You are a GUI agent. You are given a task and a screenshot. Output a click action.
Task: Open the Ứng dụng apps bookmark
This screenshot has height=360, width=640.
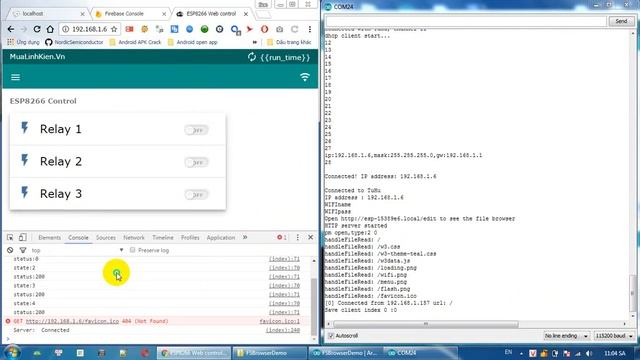click(x=23, y=42)
